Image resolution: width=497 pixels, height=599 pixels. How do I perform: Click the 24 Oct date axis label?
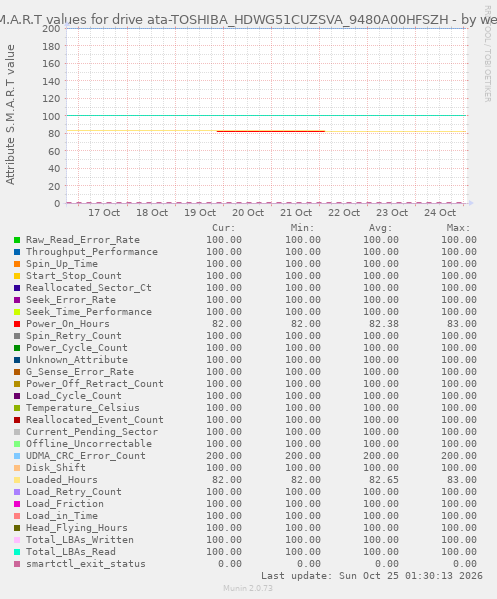440,213
